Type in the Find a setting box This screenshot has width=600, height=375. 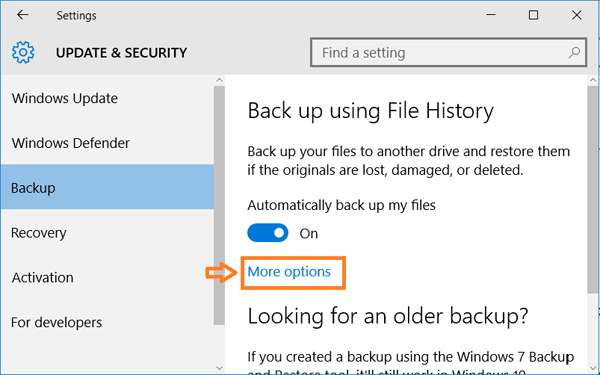[x=448, y=52]
